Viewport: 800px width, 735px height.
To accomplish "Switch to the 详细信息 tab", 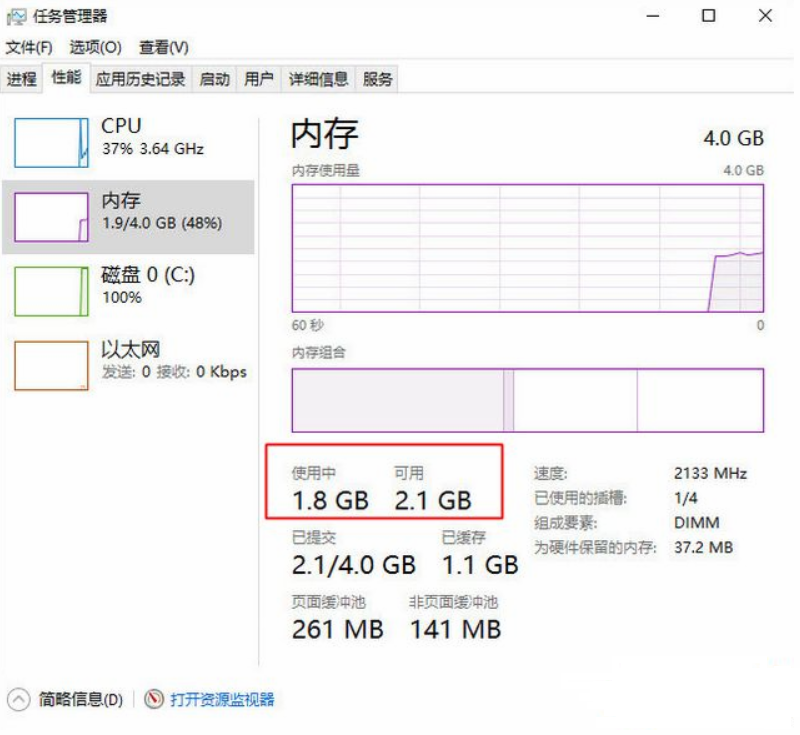I will [x=317, y=78].
